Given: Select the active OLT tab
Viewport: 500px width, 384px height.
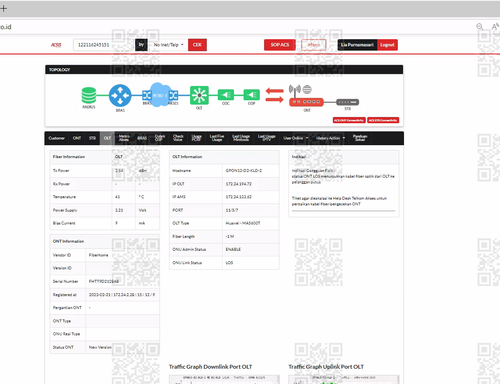Looking at the screenshot, I should pos(107,138).
